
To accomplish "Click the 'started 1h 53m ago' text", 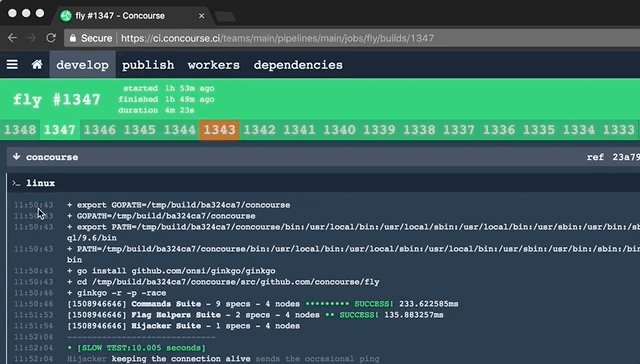I will 169,88.
